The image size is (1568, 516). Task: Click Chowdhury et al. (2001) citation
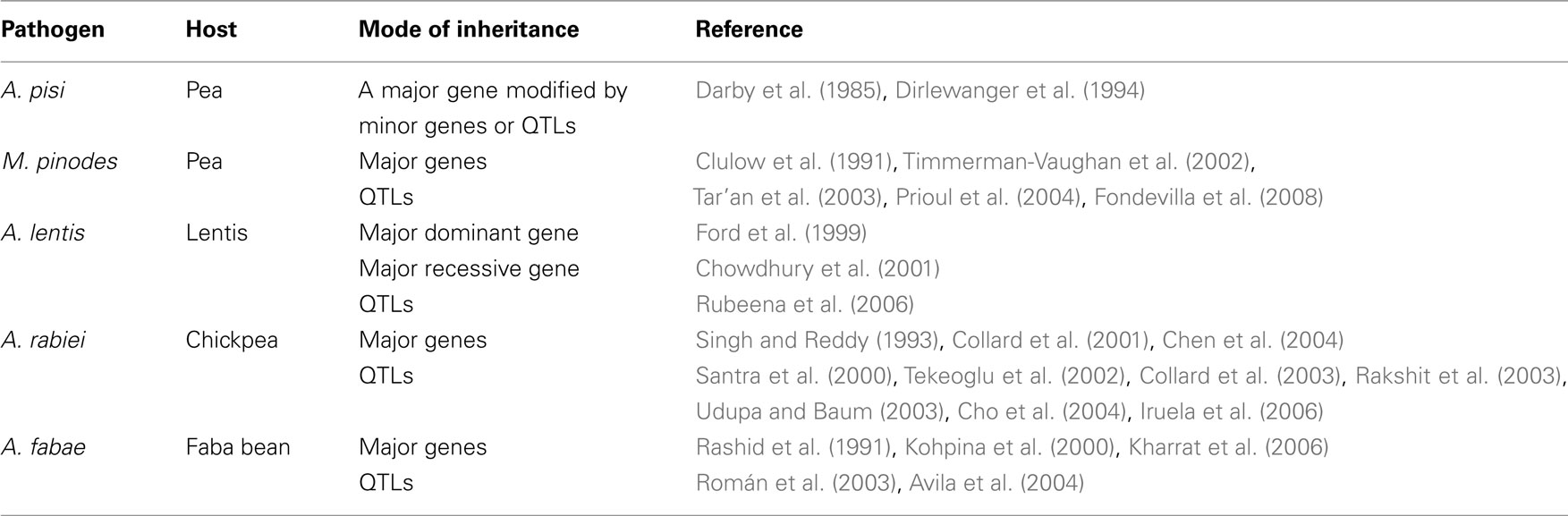point(818,269)
